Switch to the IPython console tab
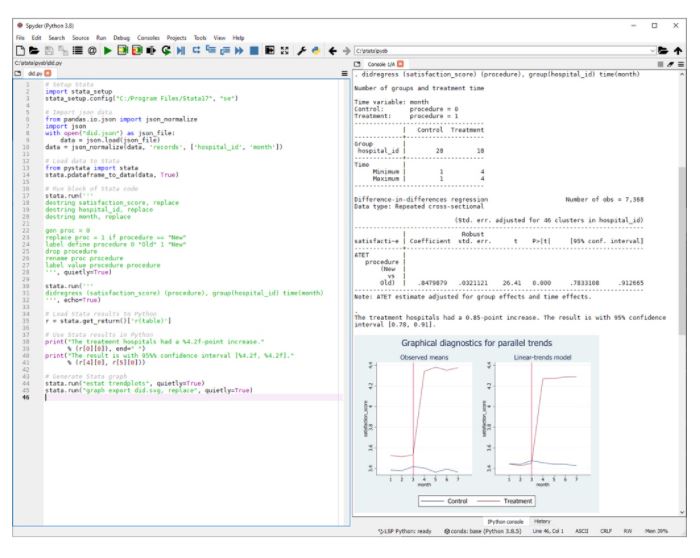 505,521
